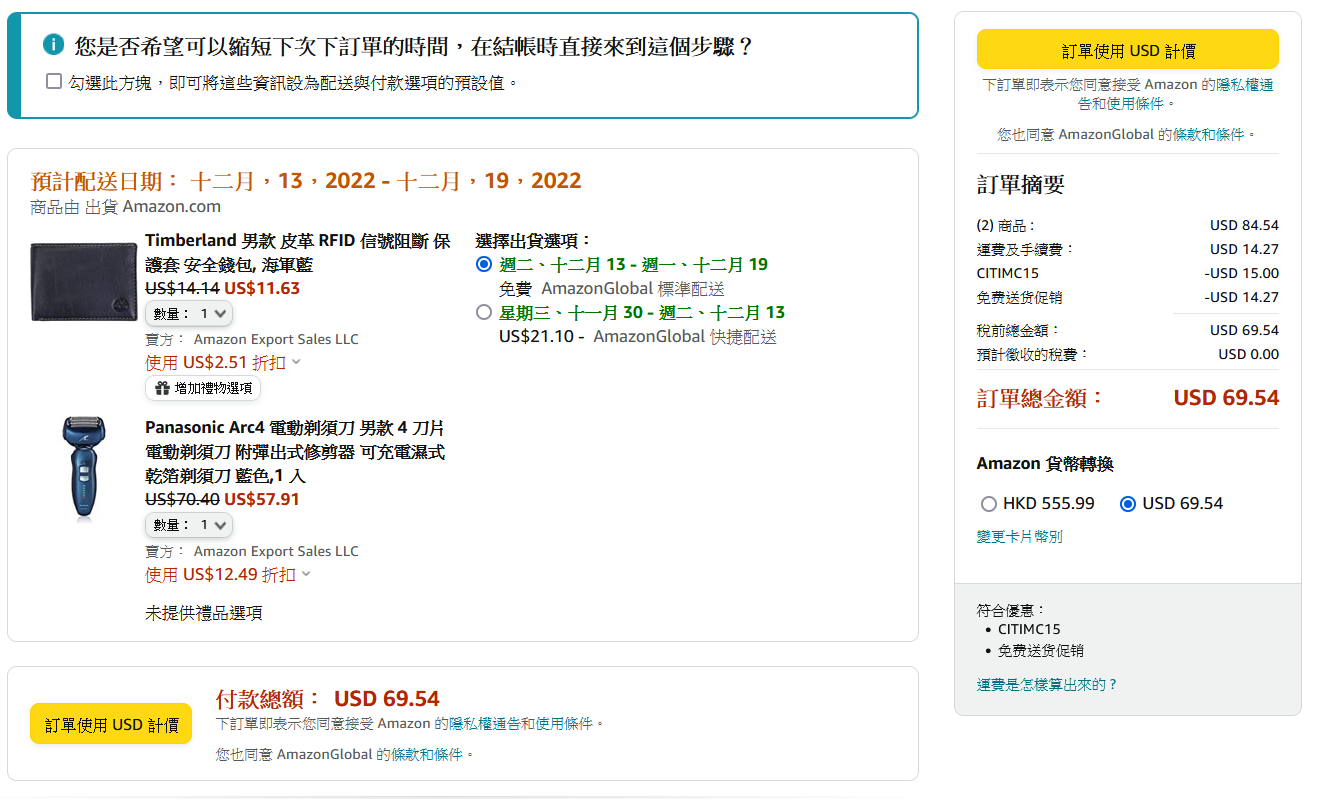This screenshot has height=799, width=1322.
Task: Select US$21.10 AmazonGlobal expedited shipping option
Action: (x=484, y=312)
